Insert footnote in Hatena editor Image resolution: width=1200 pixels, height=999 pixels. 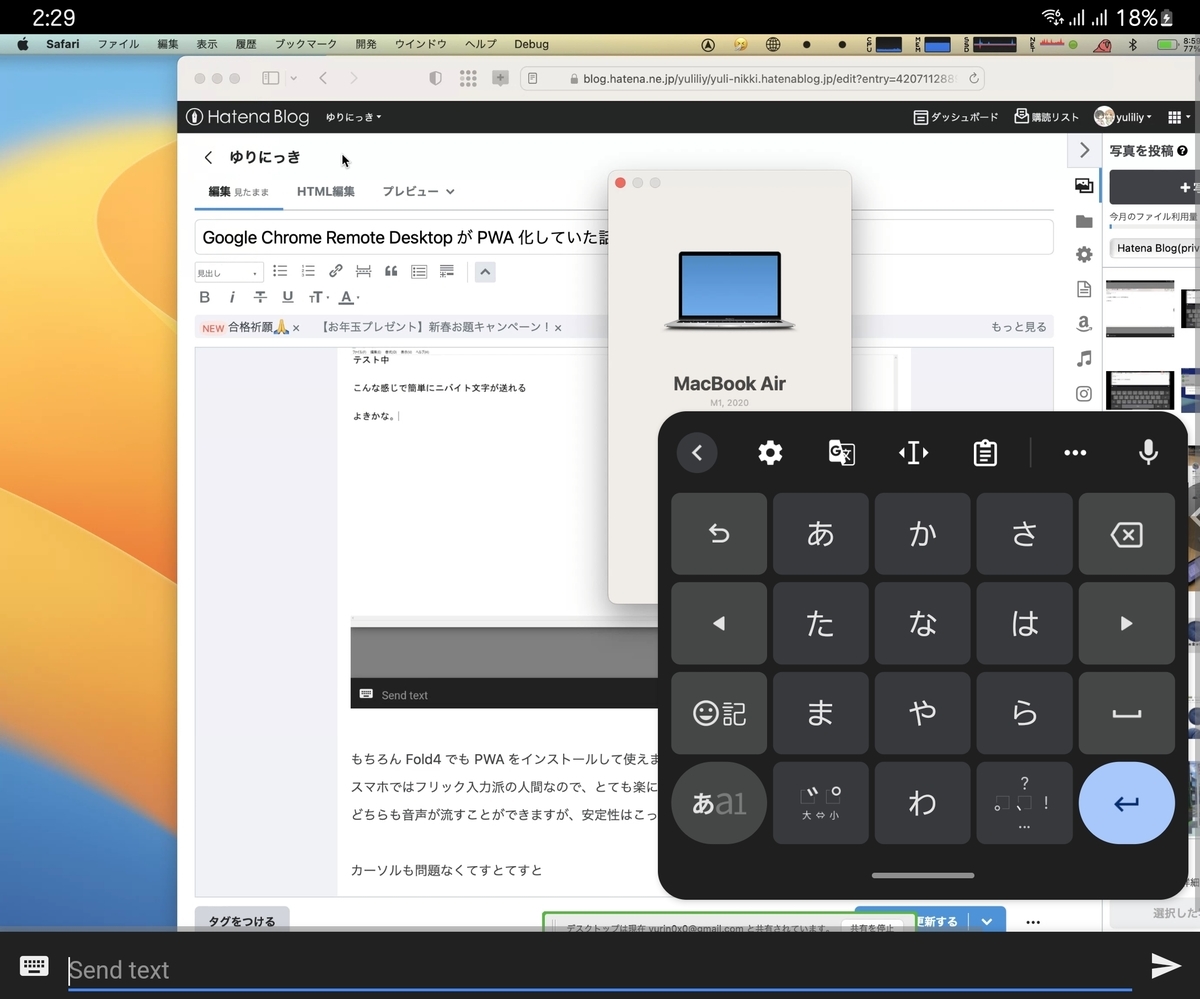pyautogui.click(x=446, y=271)
